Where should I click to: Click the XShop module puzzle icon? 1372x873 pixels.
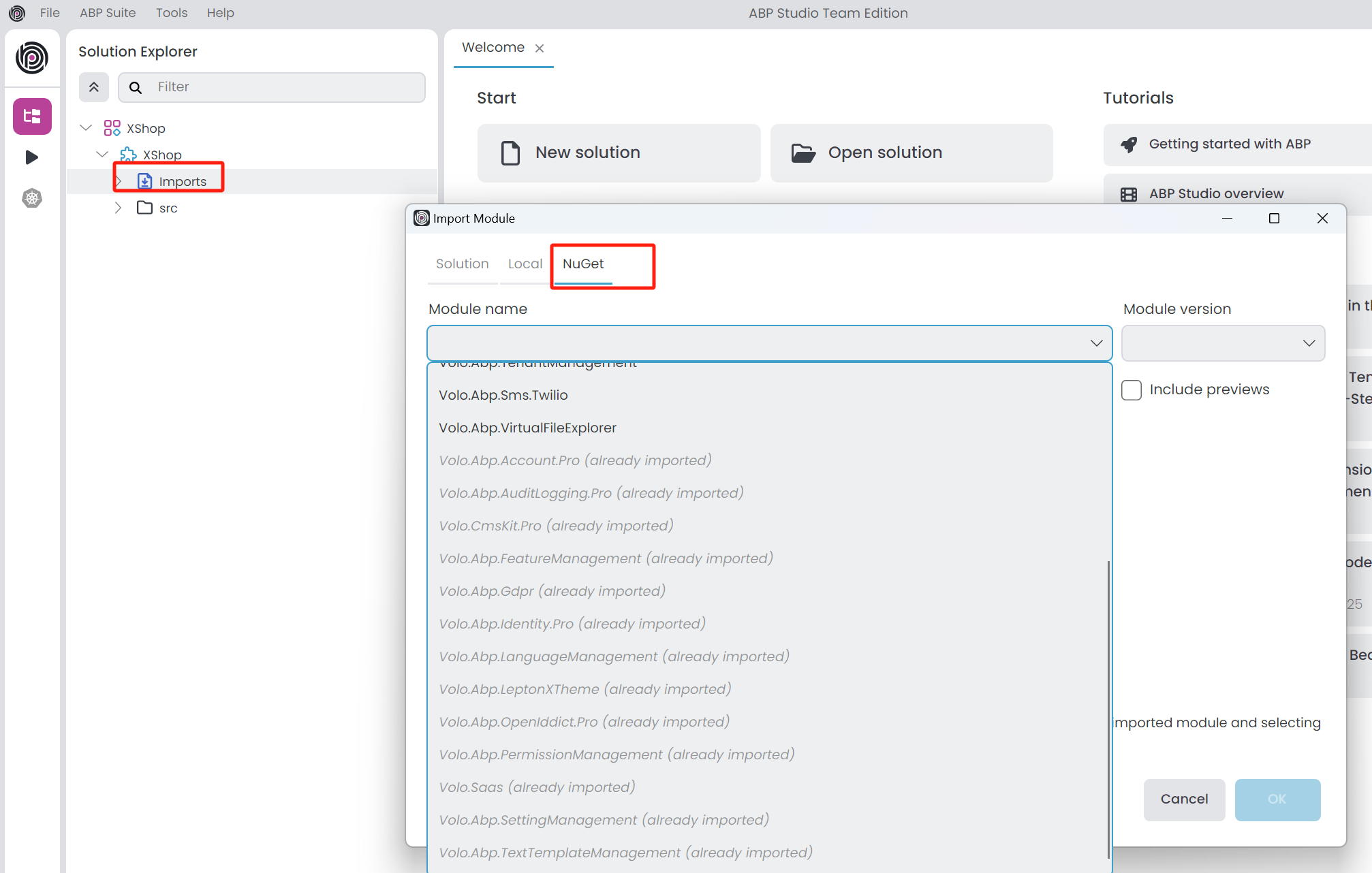[128, 155]
